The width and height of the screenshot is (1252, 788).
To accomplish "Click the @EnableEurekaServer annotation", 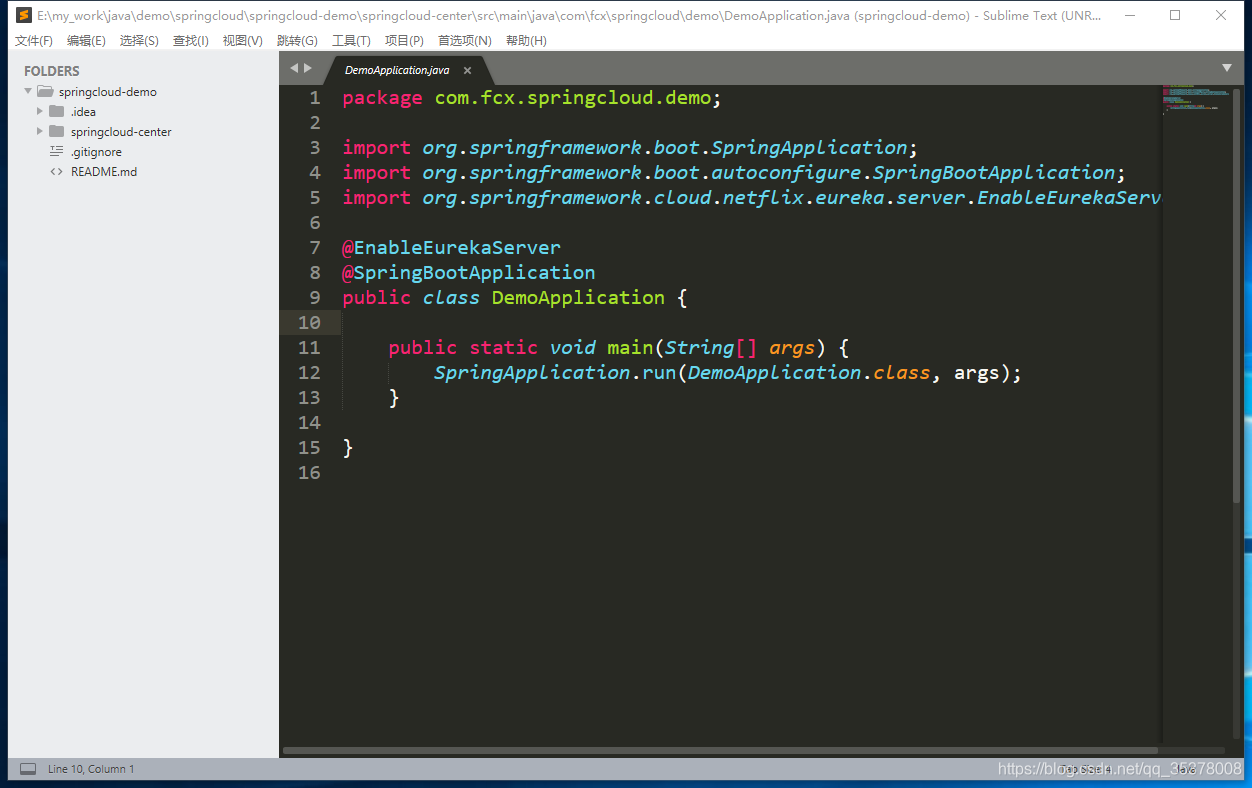I will pyautogui.click(x=451, y=248).
